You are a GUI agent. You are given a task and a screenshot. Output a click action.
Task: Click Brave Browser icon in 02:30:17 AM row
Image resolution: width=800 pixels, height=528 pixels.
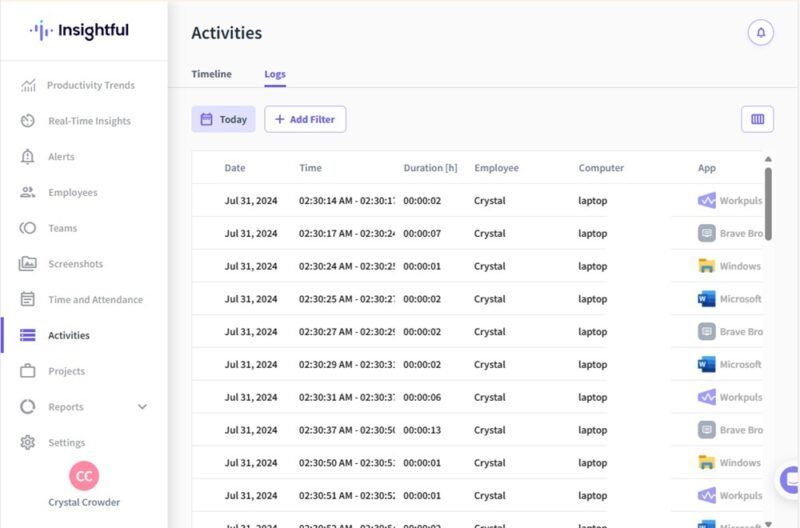pyautogui.click(x=707, y=233)
